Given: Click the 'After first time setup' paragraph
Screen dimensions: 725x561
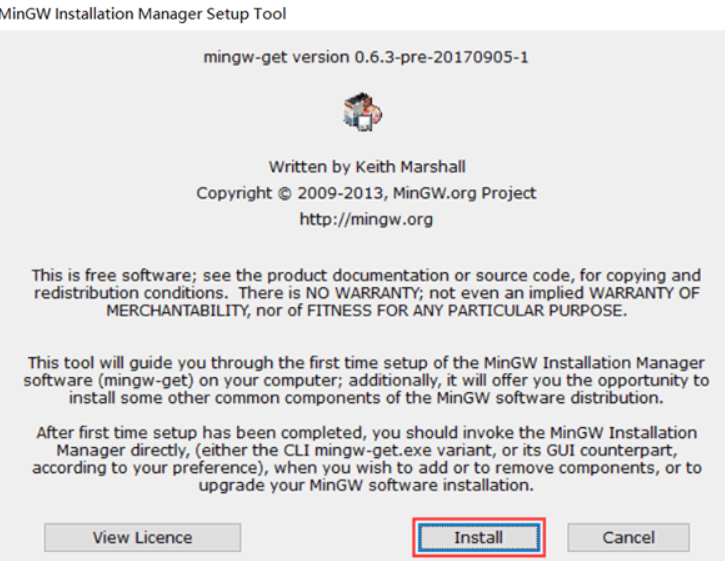Looking at the screenshot, I should tap(366, 459).
